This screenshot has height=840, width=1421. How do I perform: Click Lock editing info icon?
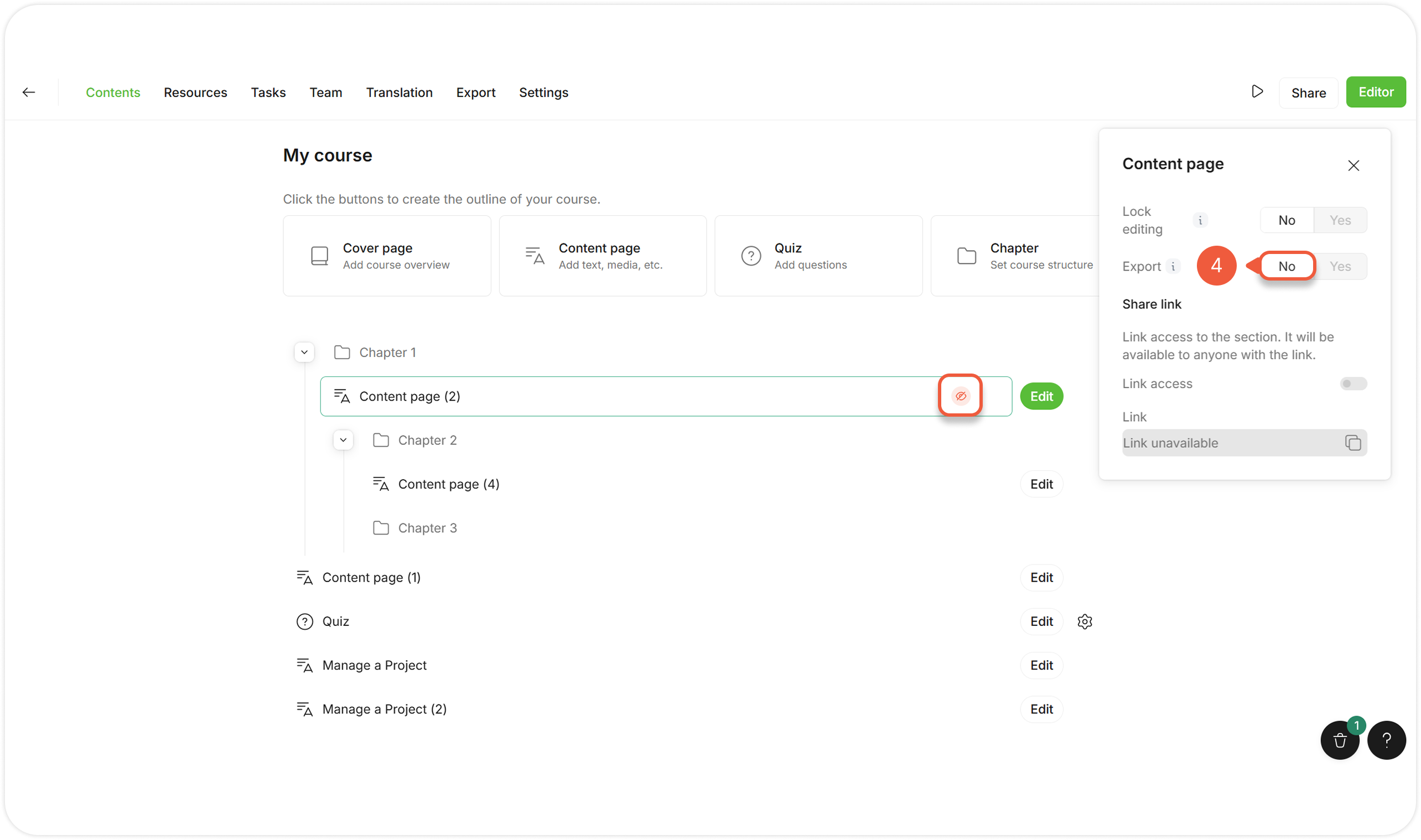click(1200, 220)
